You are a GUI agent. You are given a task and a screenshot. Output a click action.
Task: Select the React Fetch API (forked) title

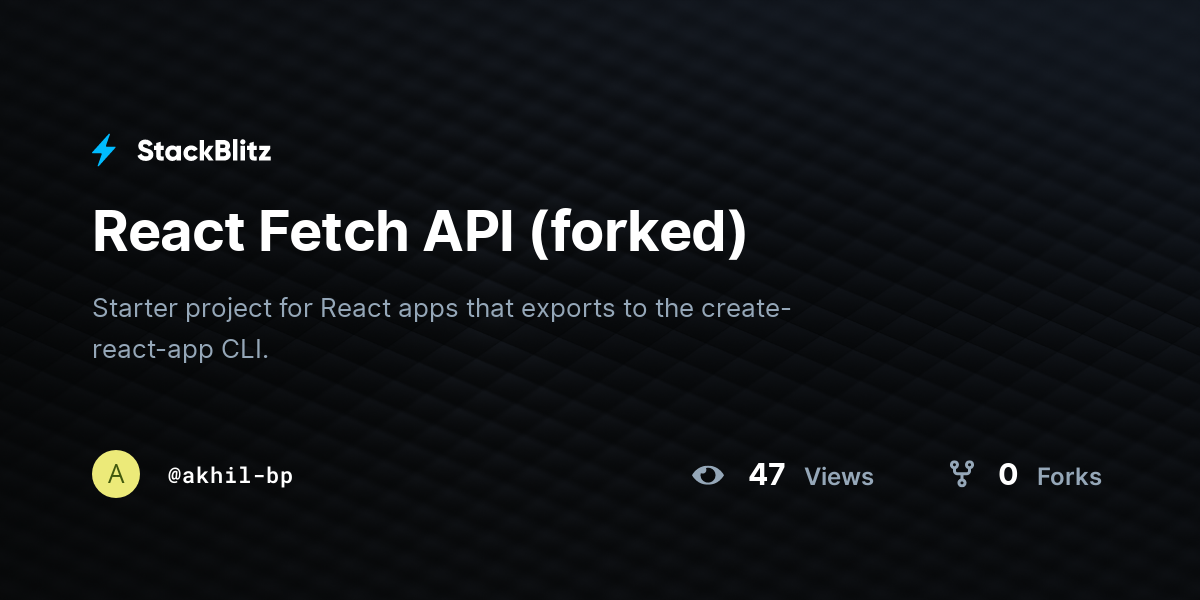coord(420,232)
